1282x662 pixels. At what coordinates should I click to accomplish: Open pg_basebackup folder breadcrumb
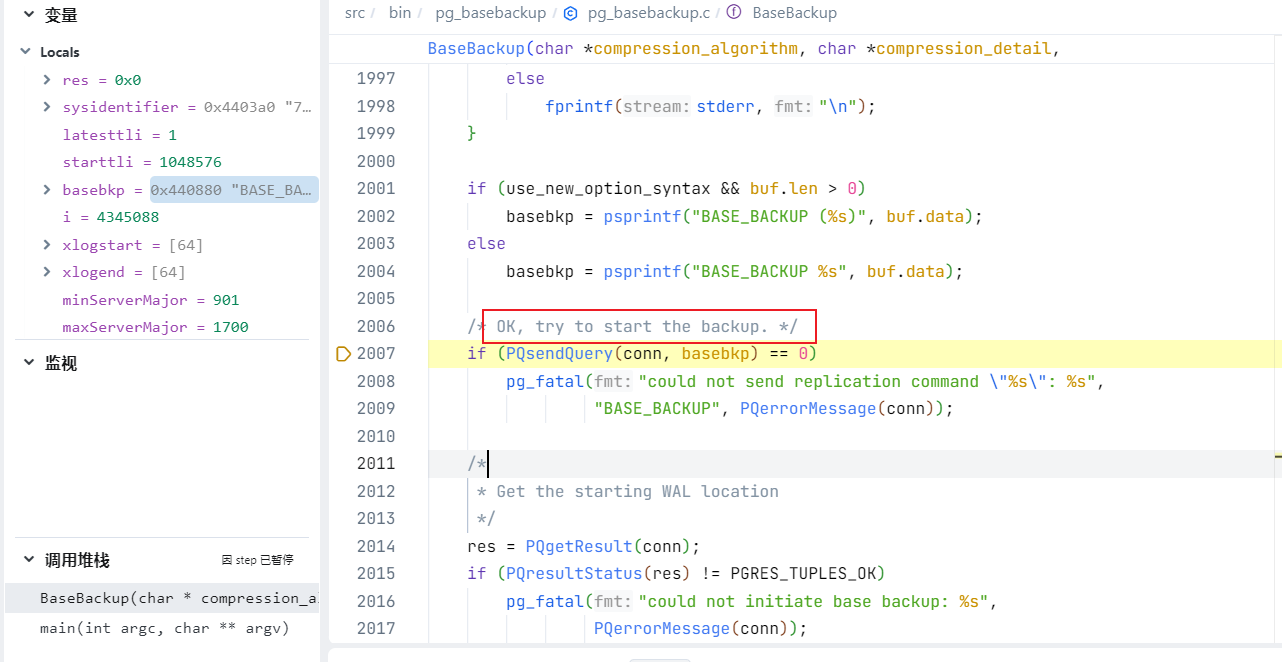tap(490, 13)
